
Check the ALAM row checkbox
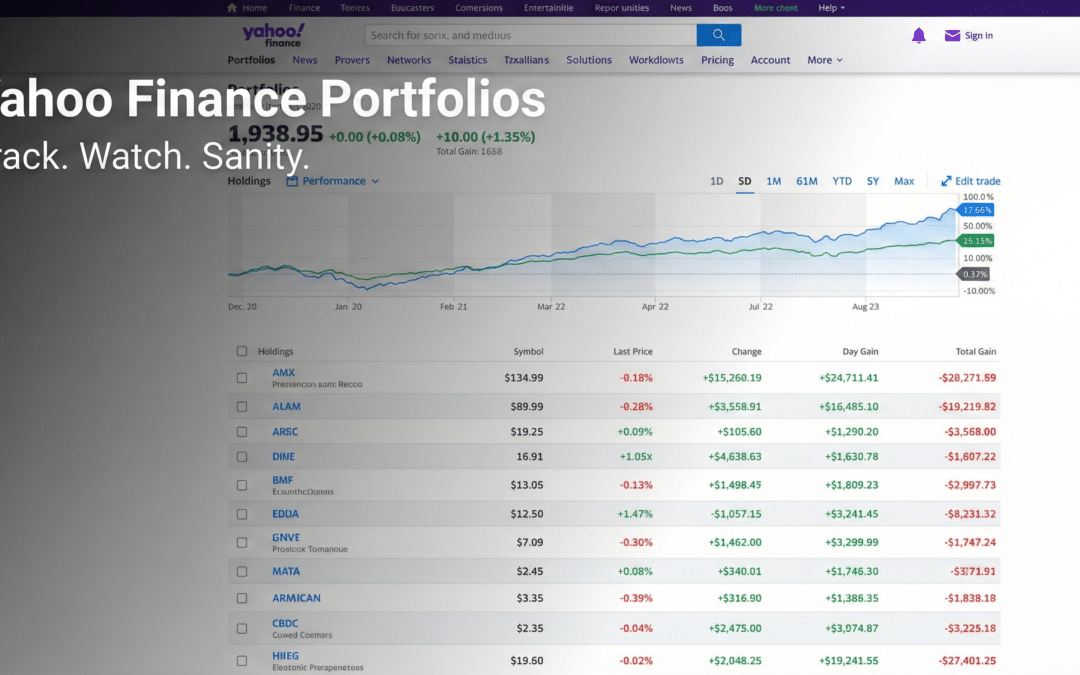click(242, 407)
